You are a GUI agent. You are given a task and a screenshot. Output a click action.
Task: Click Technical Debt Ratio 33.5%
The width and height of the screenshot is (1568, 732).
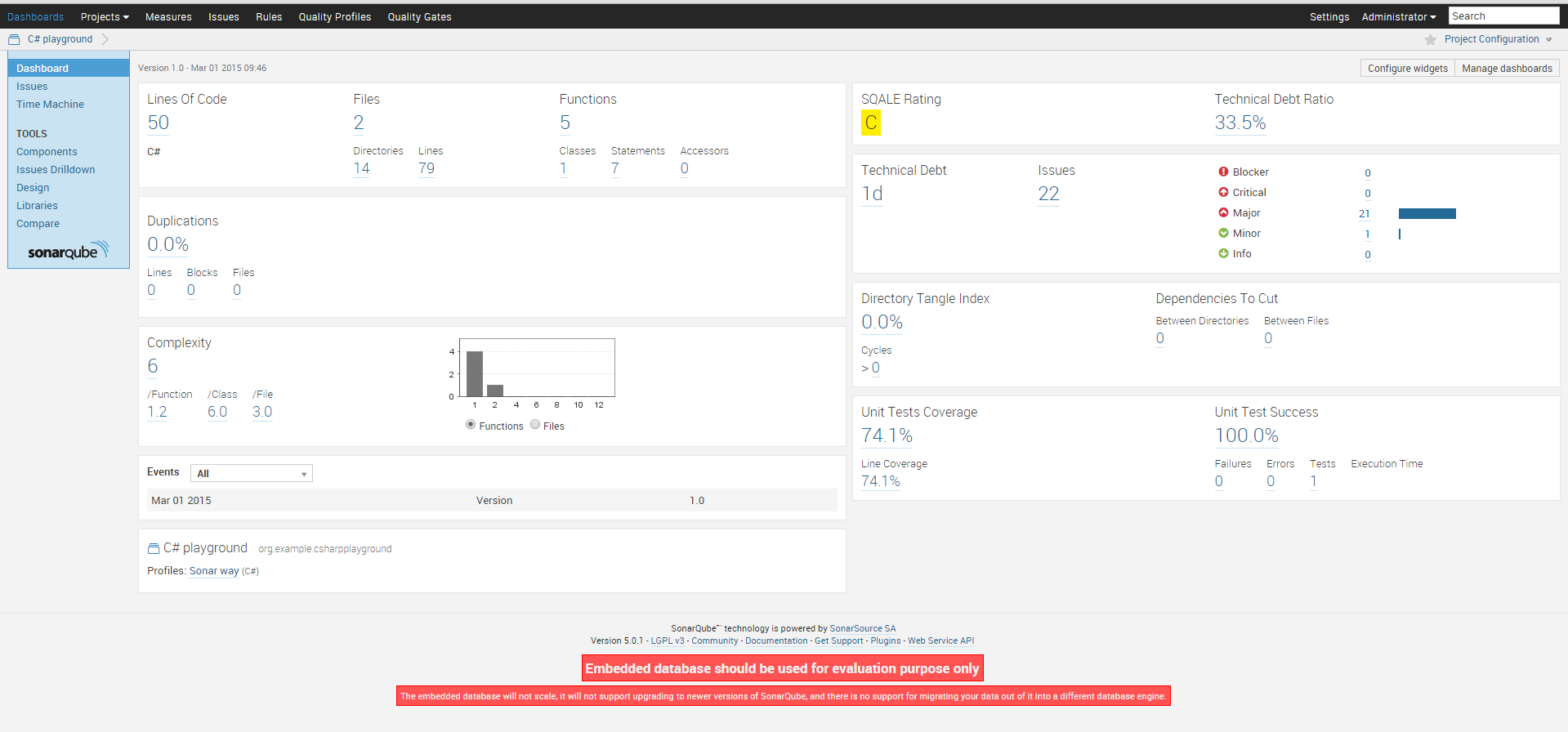coord(1240,123)
